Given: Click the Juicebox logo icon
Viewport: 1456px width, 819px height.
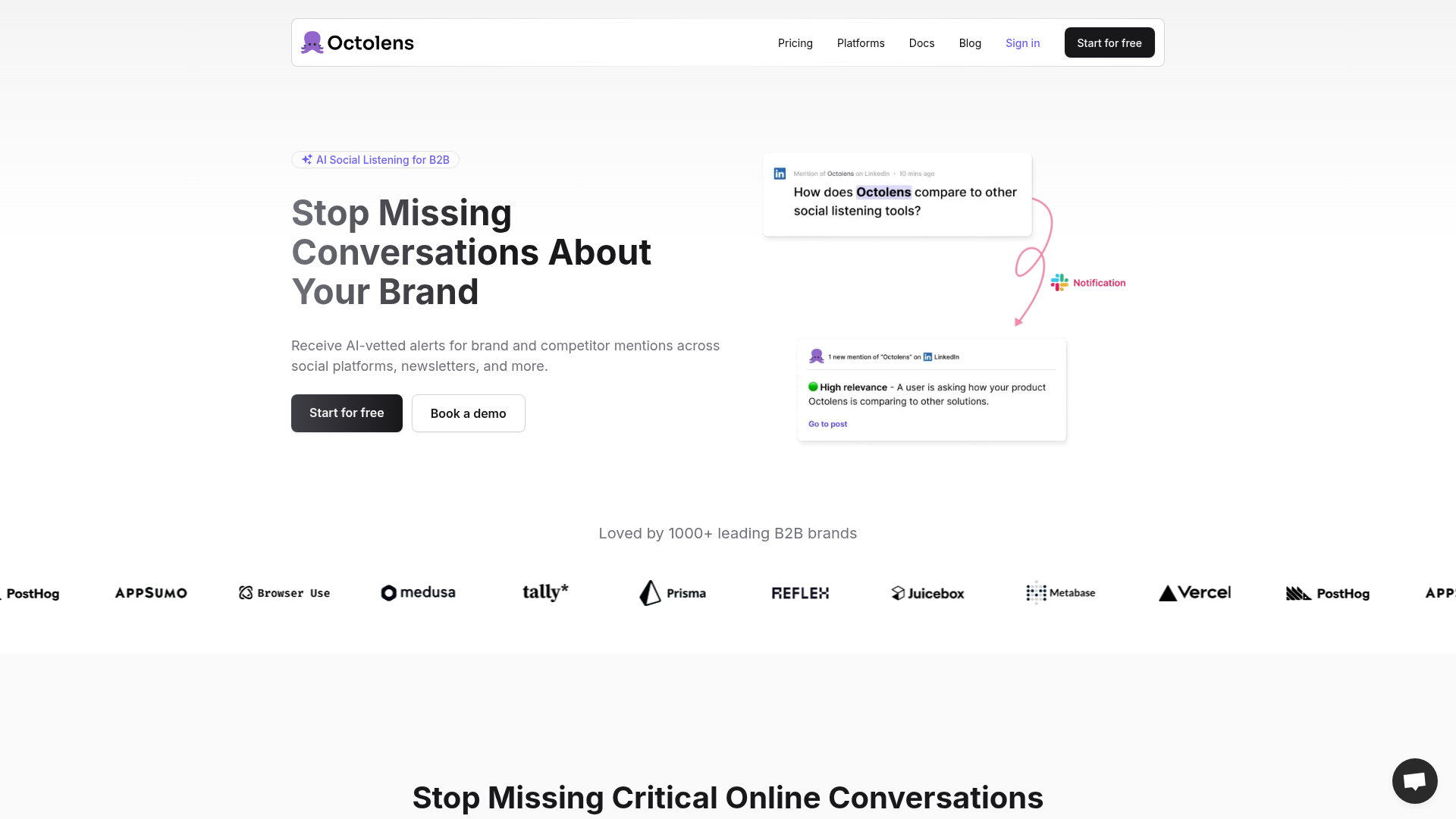Looking at the screenshot, I should [x=898, y=593].
